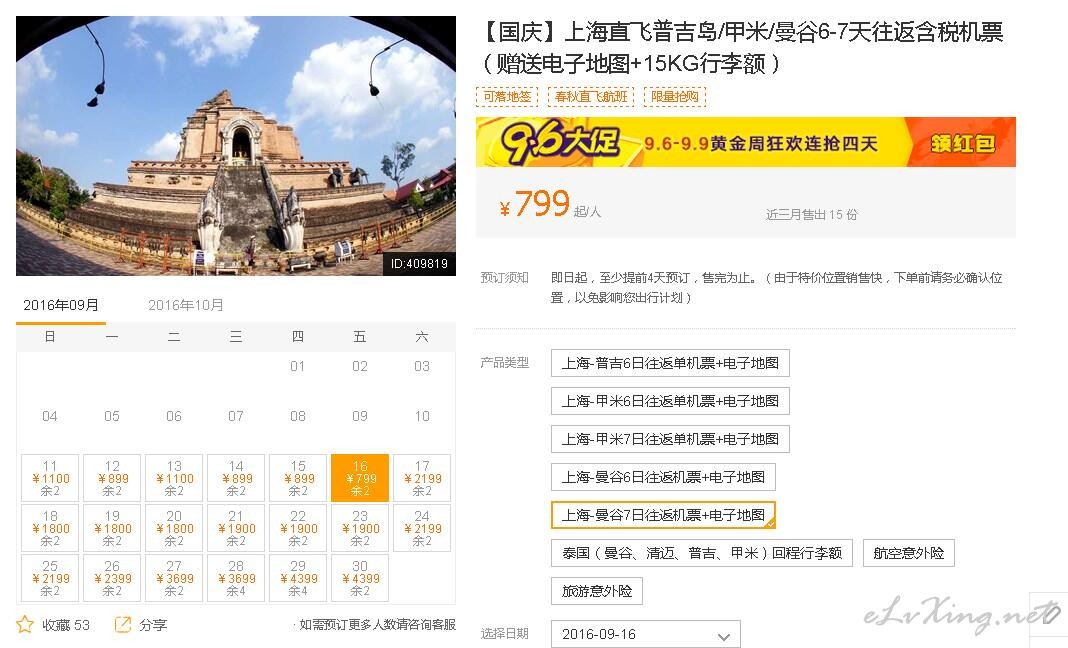Select option 上海-普吉6日往返单机票+电子地图
Screen dimensions: 1068x648
pos(670,363)
